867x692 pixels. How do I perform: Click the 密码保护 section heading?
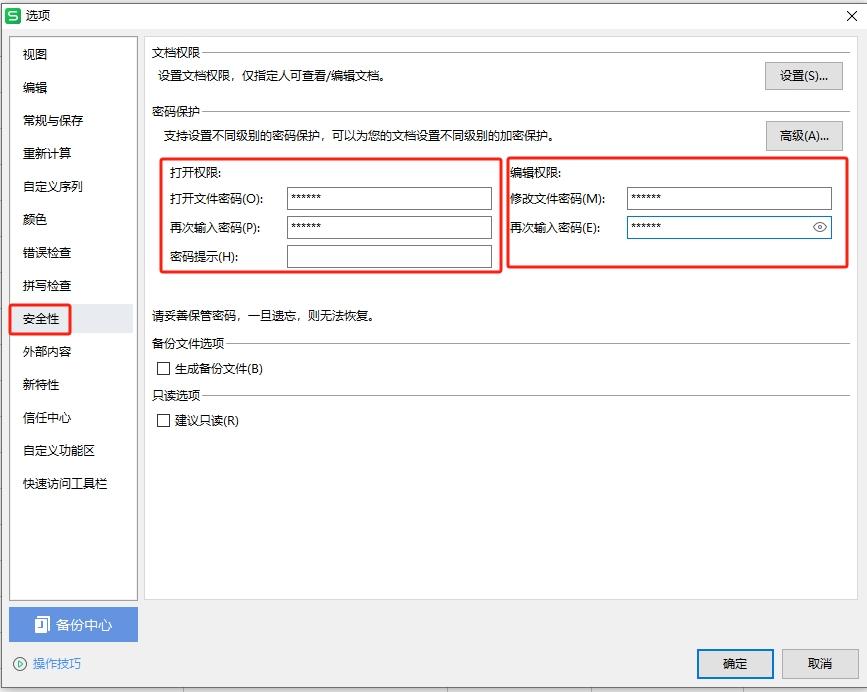[x=176, y=111]
